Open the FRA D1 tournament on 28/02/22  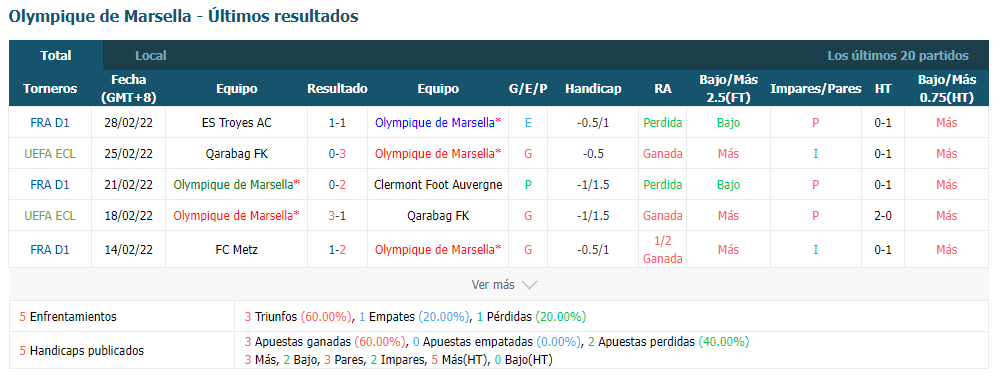click(50, 122)
